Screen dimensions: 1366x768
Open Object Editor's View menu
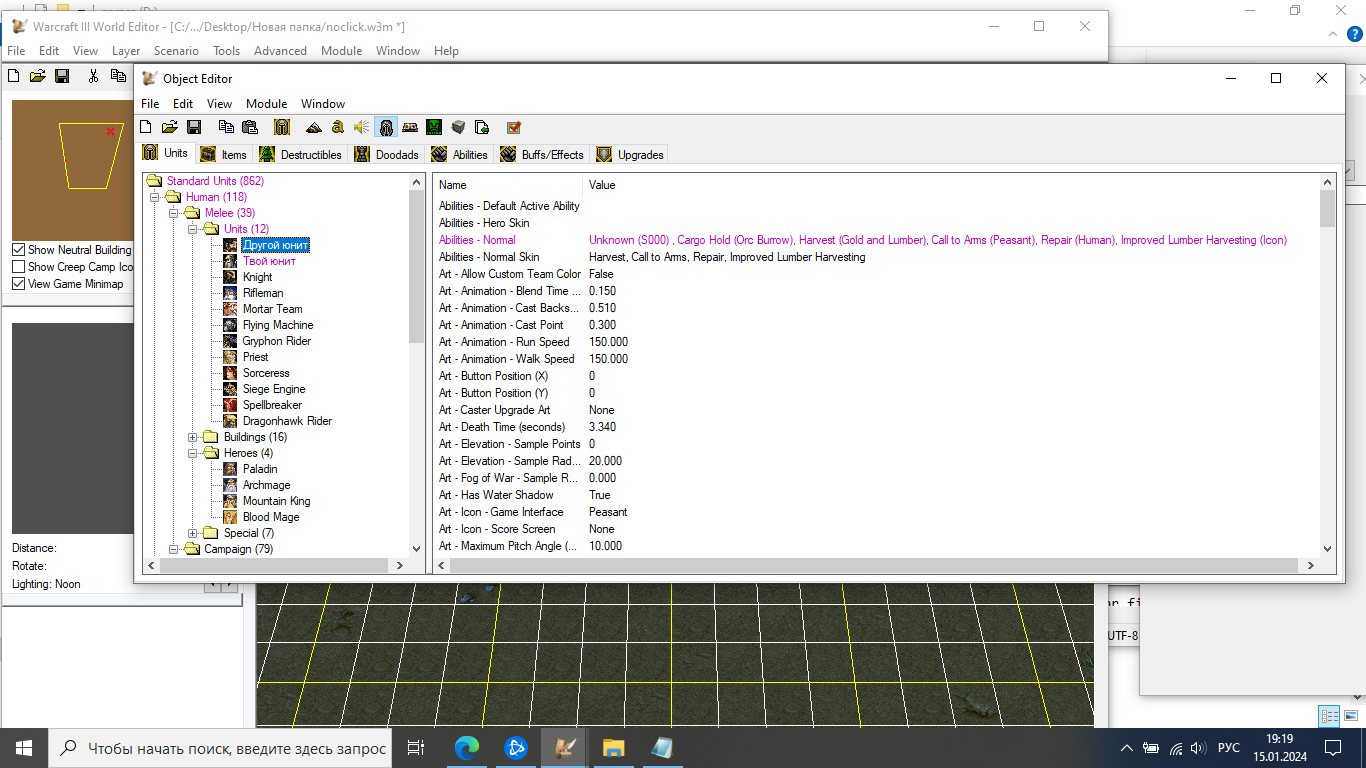[x=219, y=103]
